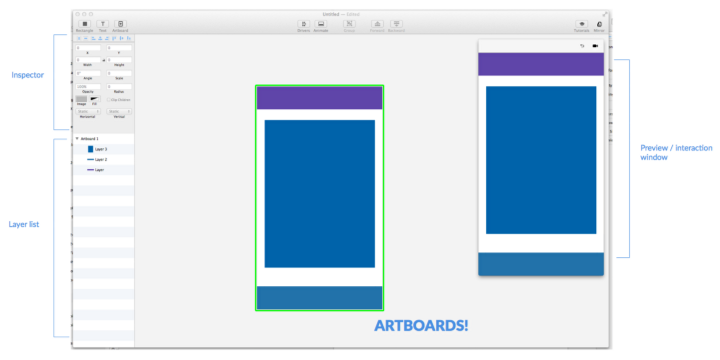
Task: Click the Image swatch in inspector
Action: tap(81, 99)
